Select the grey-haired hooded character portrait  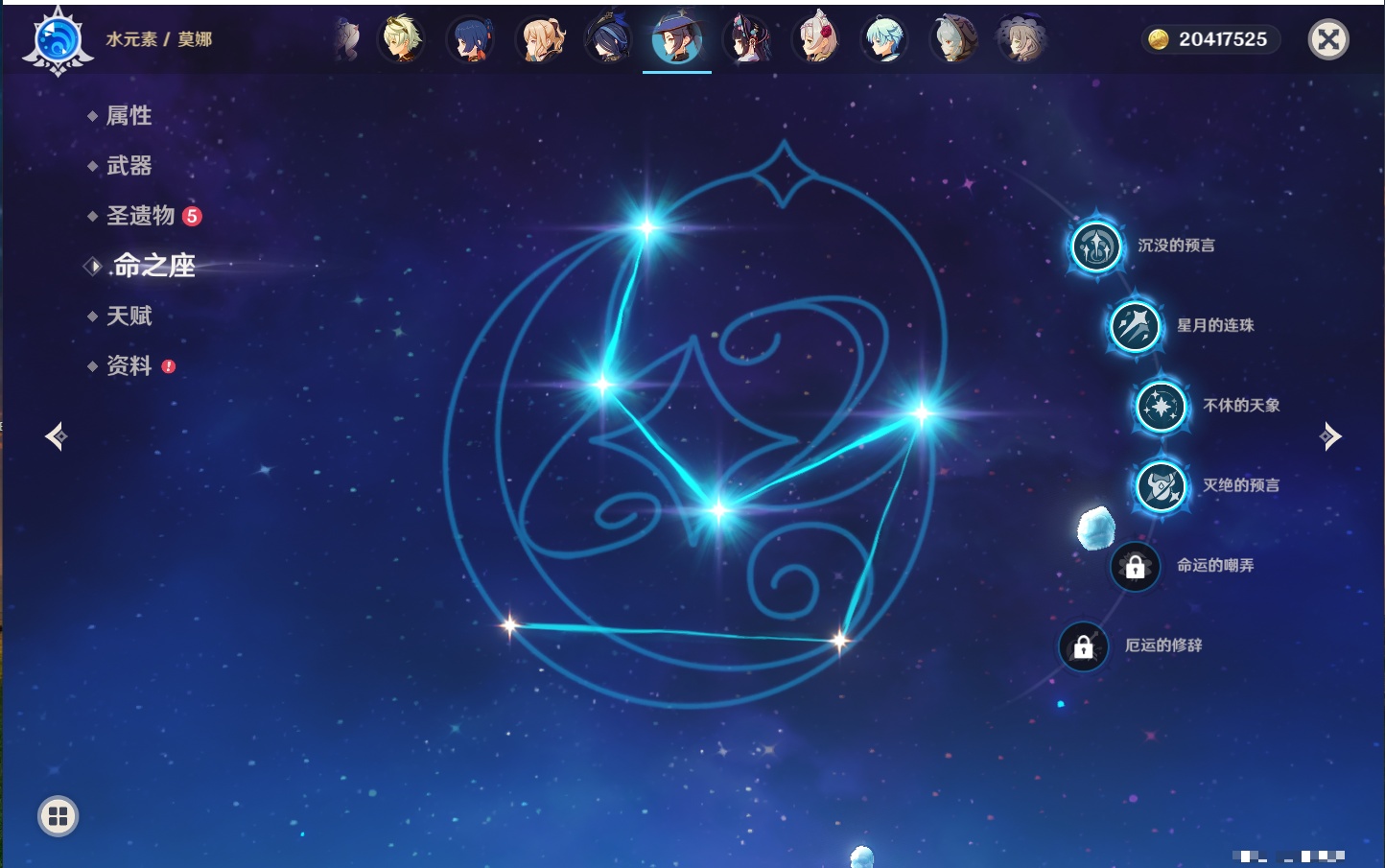[953, 39]
